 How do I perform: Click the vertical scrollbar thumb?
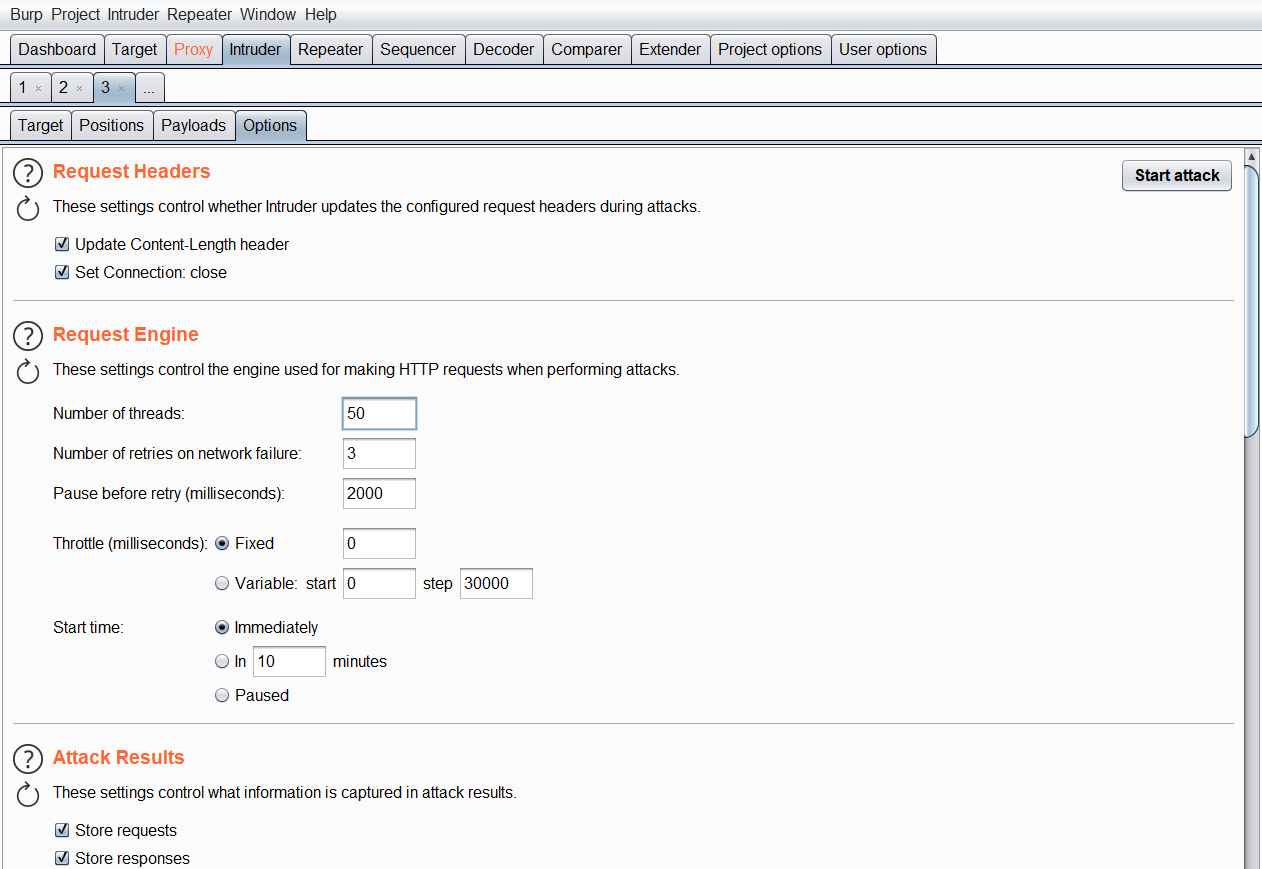click(x=1251, y=300)
